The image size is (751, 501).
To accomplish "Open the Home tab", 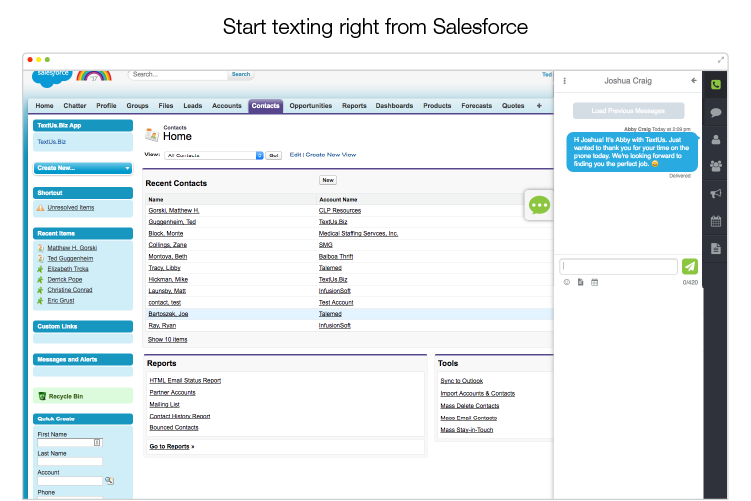I will click(x=44, y=105).
